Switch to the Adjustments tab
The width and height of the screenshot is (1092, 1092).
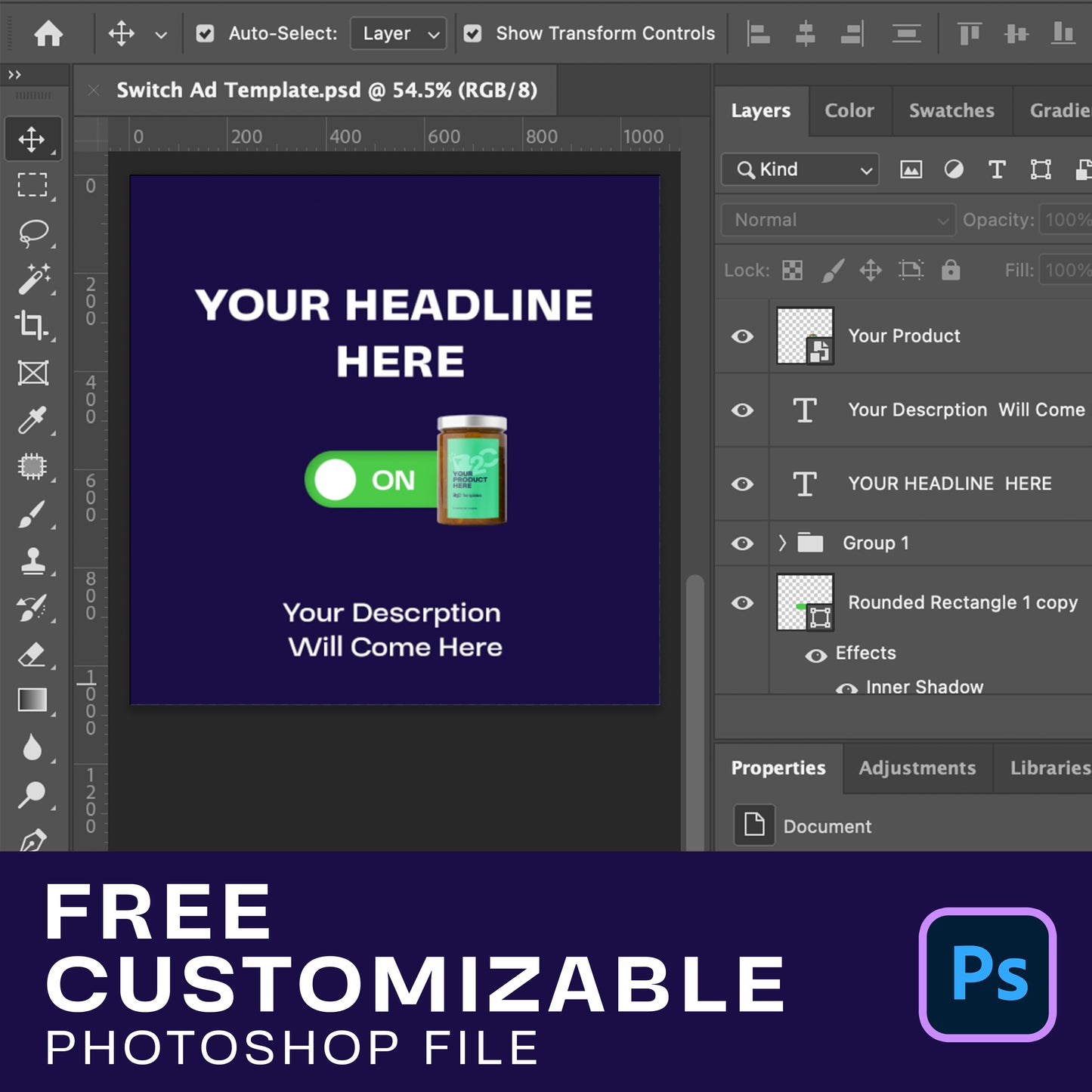(917, 769)
